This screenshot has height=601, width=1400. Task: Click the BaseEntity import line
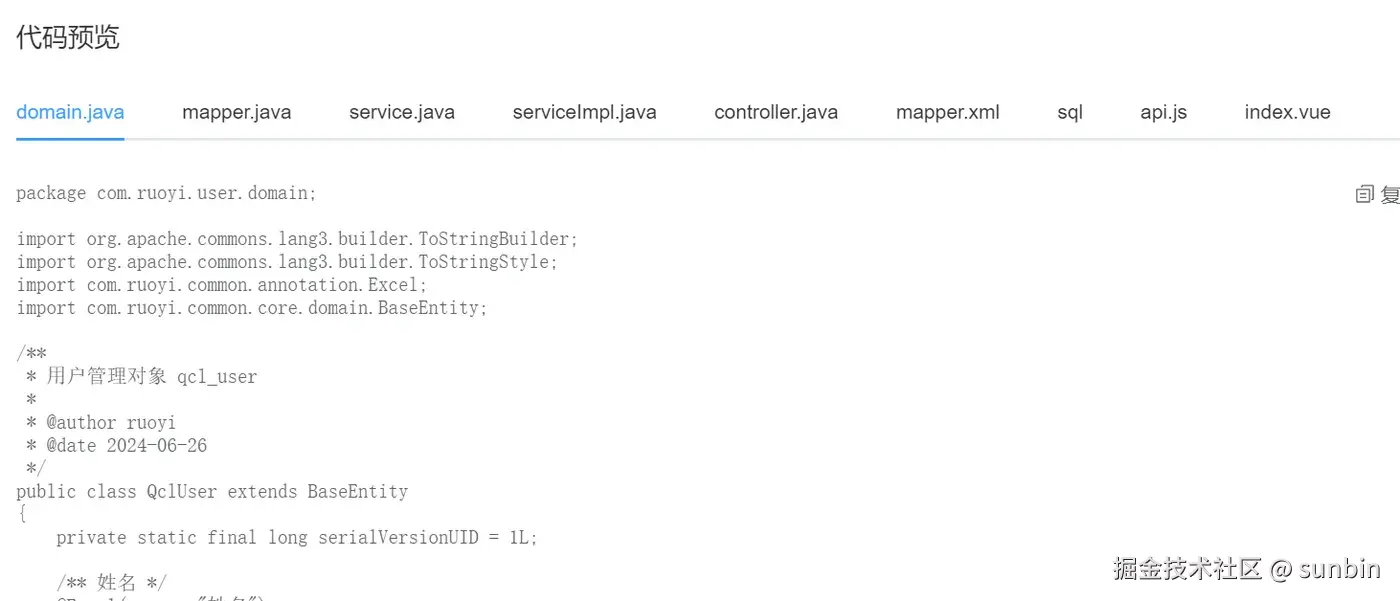(252, 308)
